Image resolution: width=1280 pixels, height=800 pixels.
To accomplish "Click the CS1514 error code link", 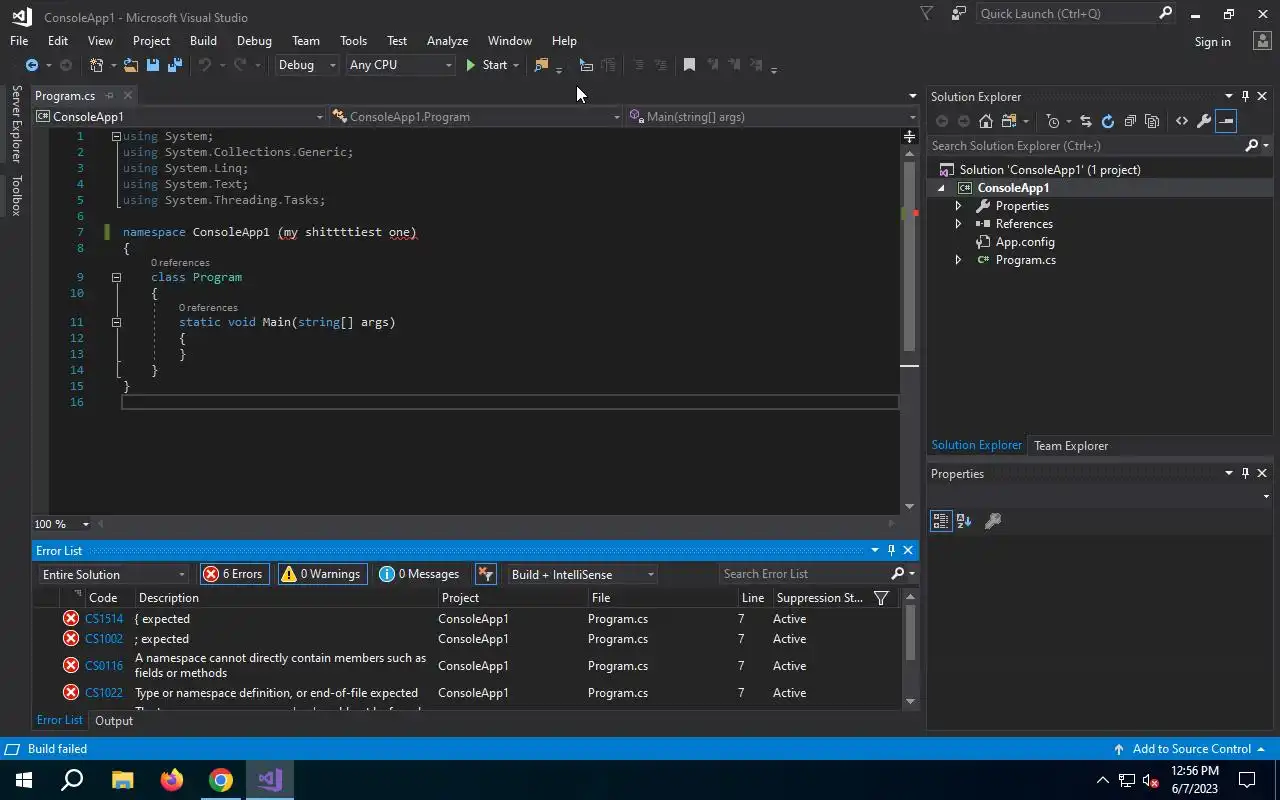I will click(104, 619).
